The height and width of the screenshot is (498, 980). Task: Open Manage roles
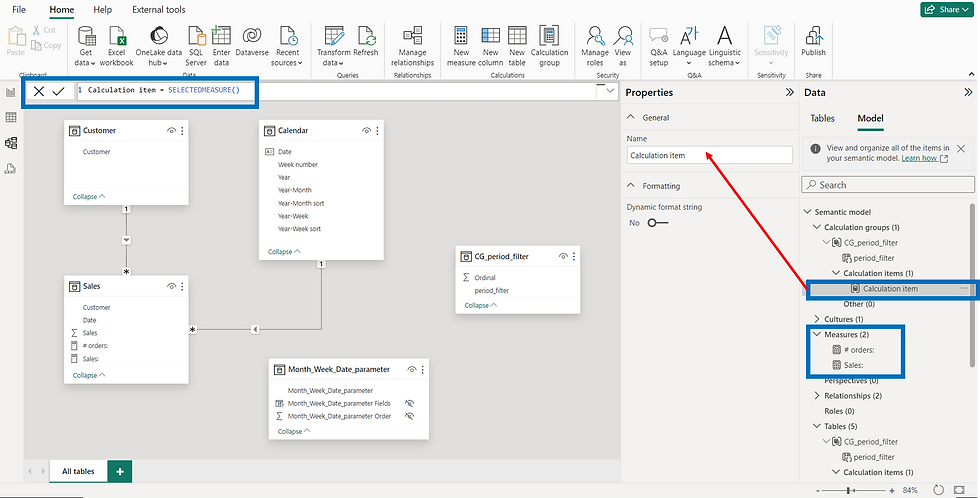pos(595,46)
